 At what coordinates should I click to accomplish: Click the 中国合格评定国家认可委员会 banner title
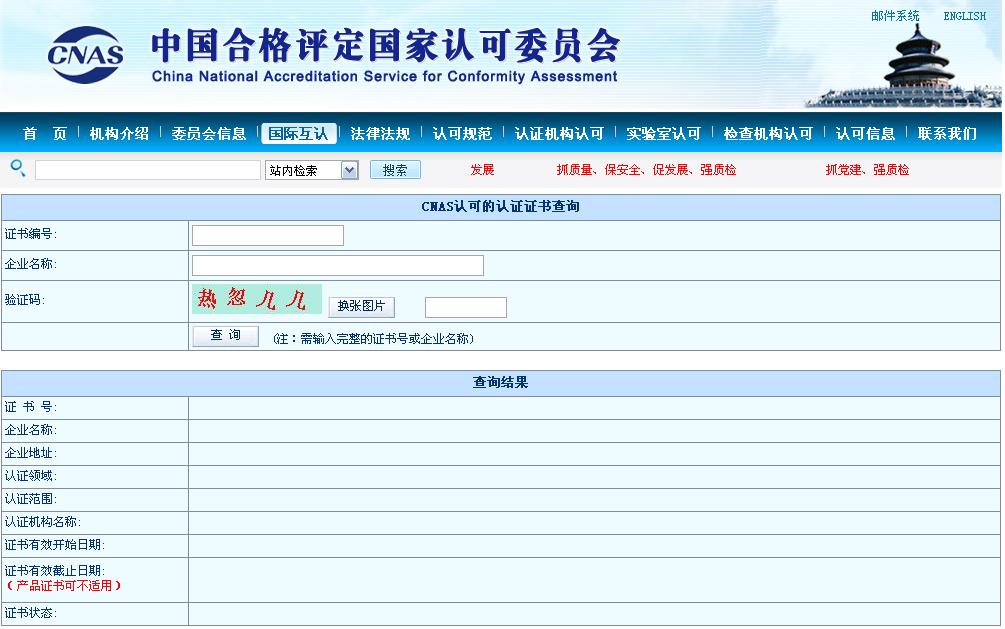coord(386,45)
